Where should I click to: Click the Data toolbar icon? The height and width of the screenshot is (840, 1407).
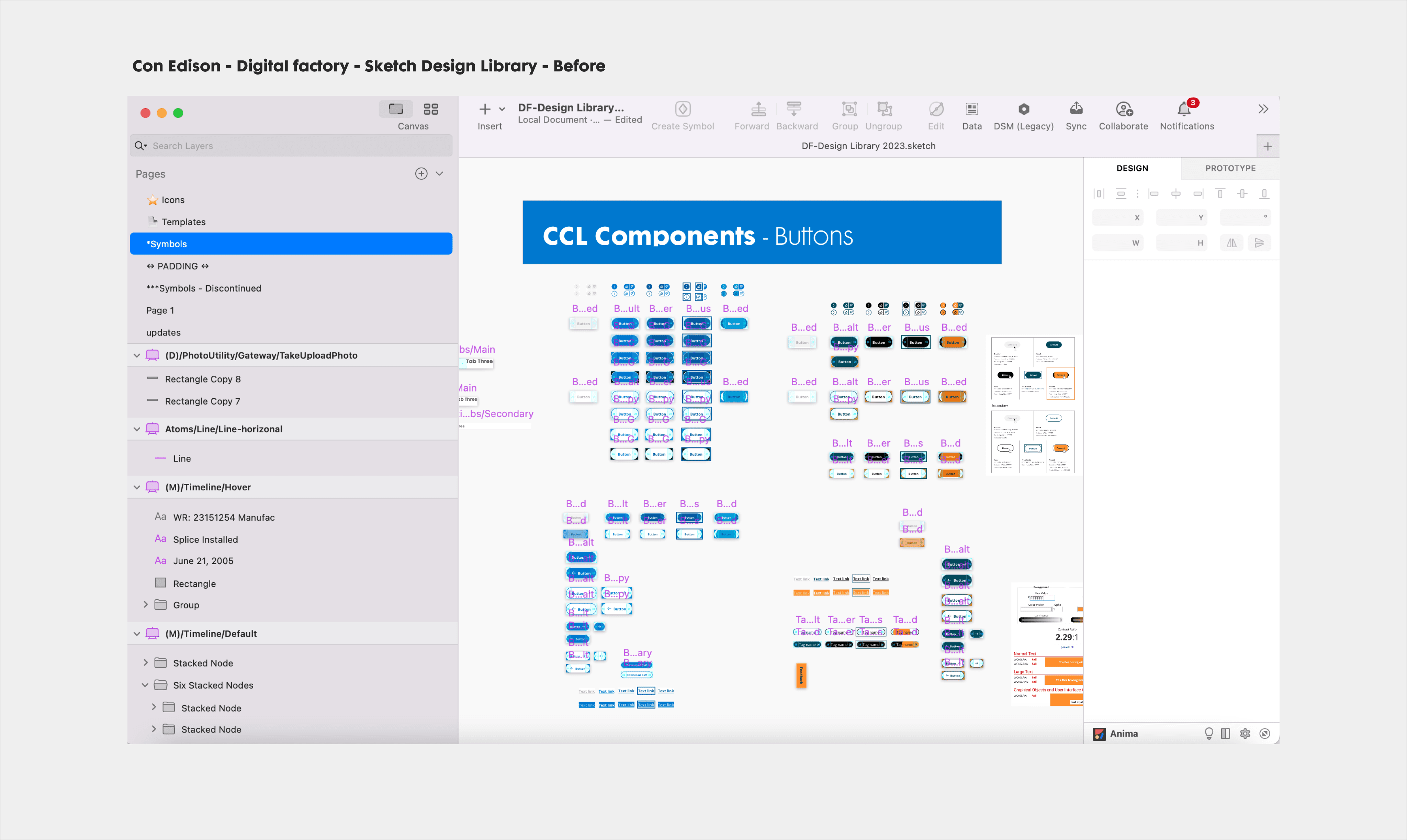coord(971,109)
